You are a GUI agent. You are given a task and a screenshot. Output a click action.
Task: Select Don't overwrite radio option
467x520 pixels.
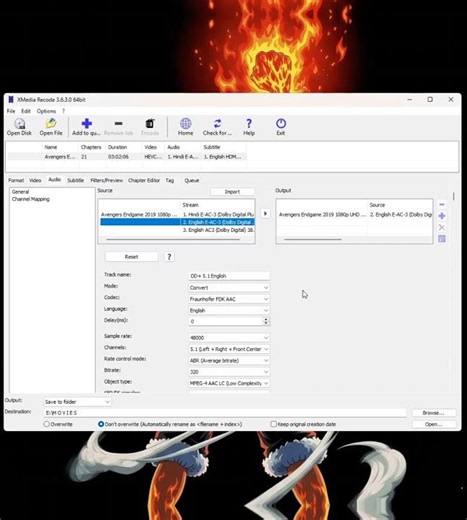point(101,424)
